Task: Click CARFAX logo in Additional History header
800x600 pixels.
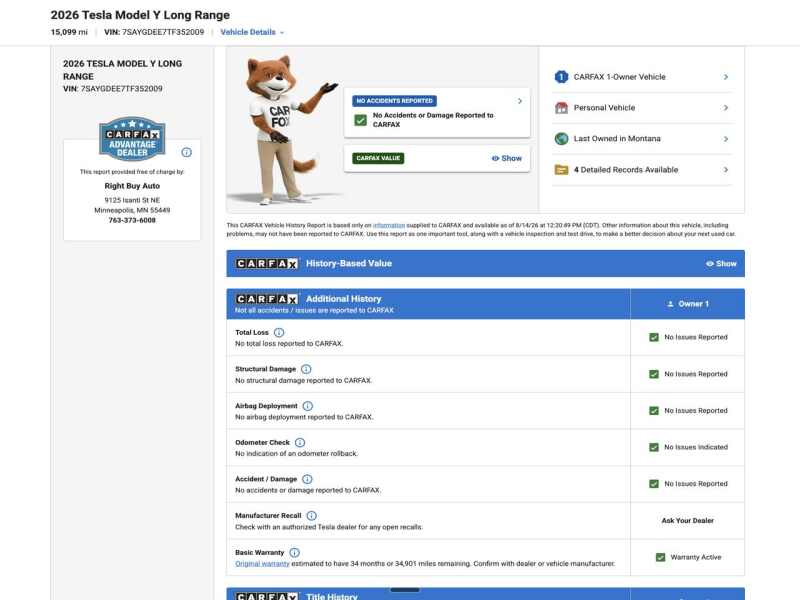Action: (267, 298)
